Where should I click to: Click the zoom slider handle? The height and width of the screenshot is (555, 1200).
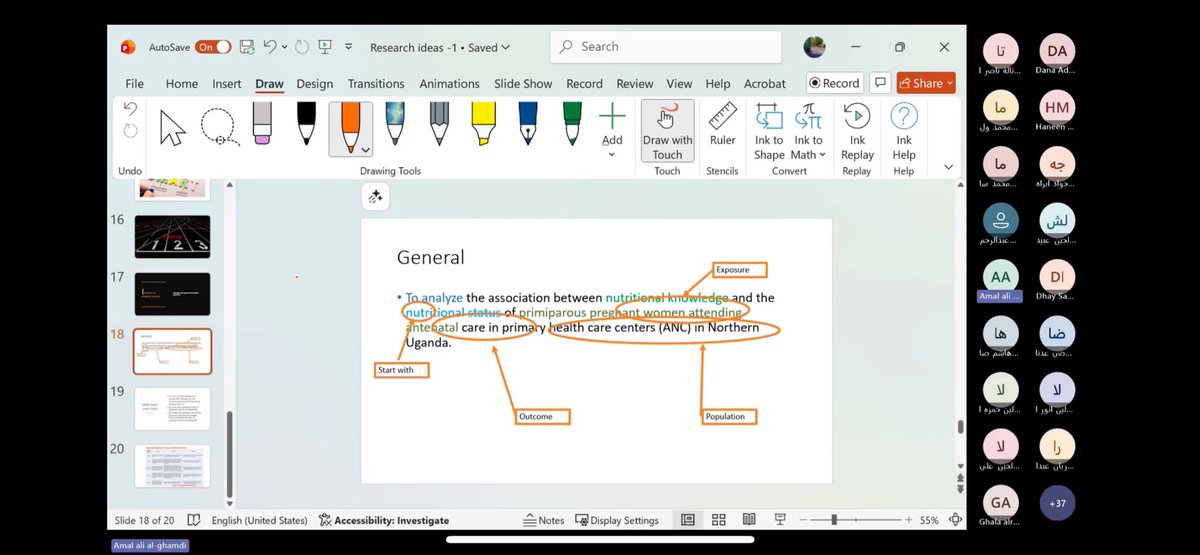pos(834,520)
